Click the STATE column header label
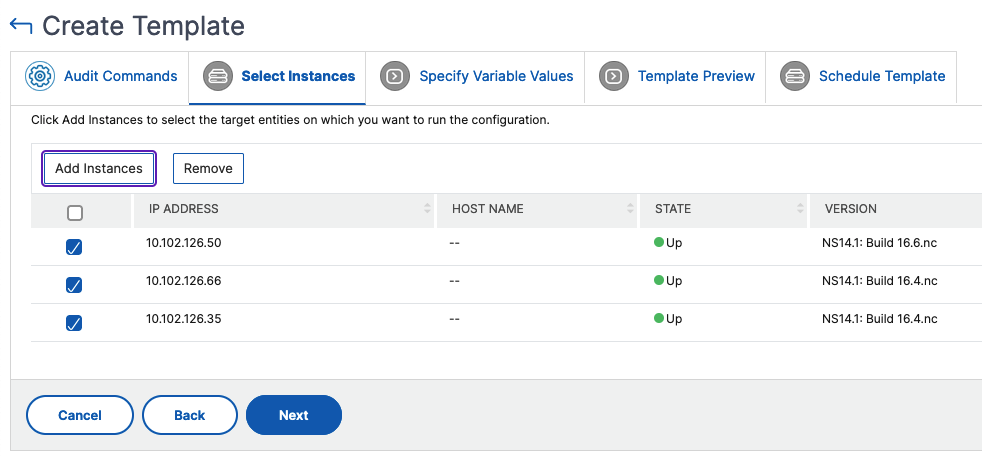982x456 pixels. [673, 209]
